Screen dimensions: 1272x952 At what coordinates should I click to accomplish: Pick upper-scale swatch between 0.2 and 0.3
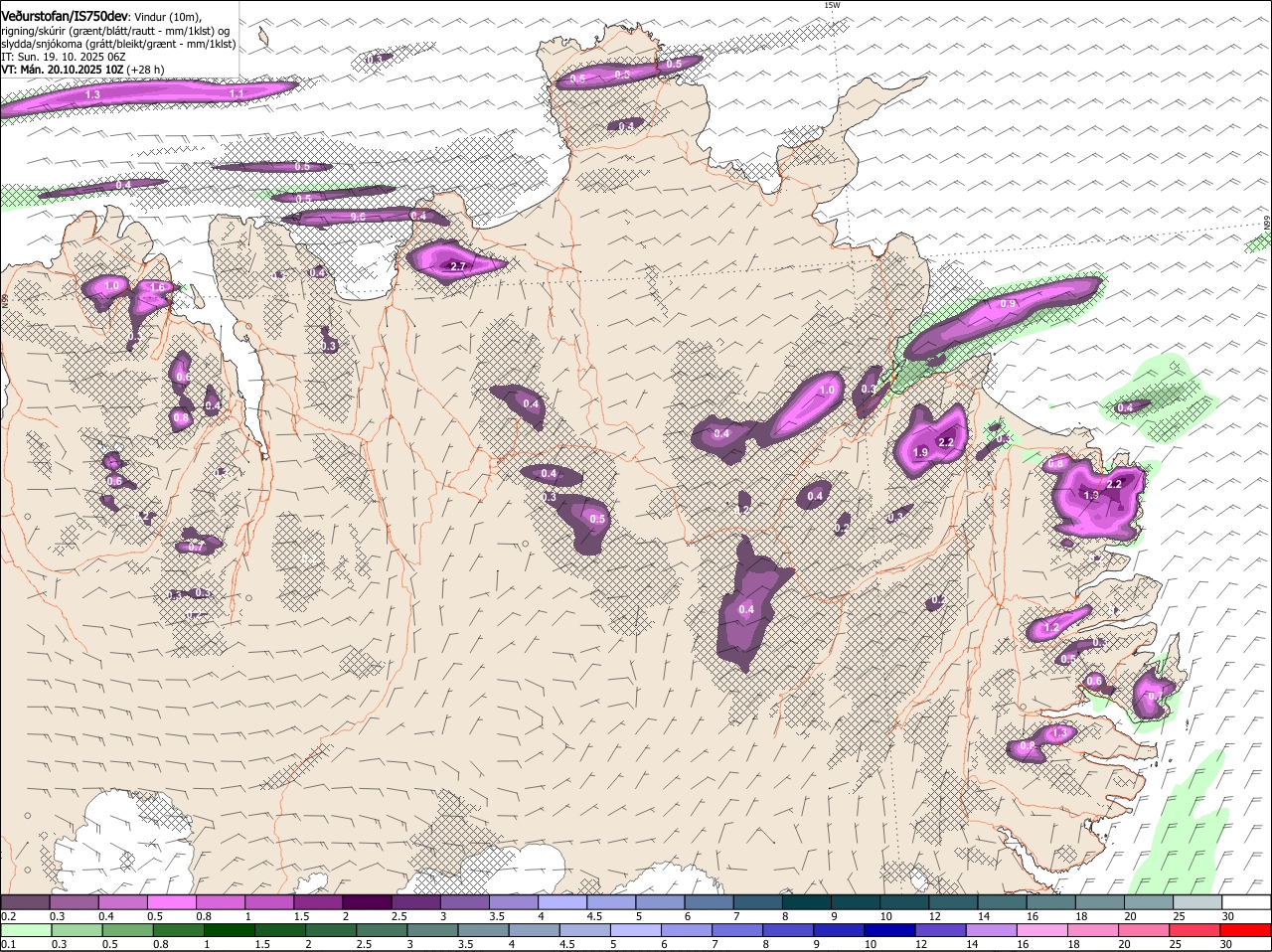[x=25, y=902]
